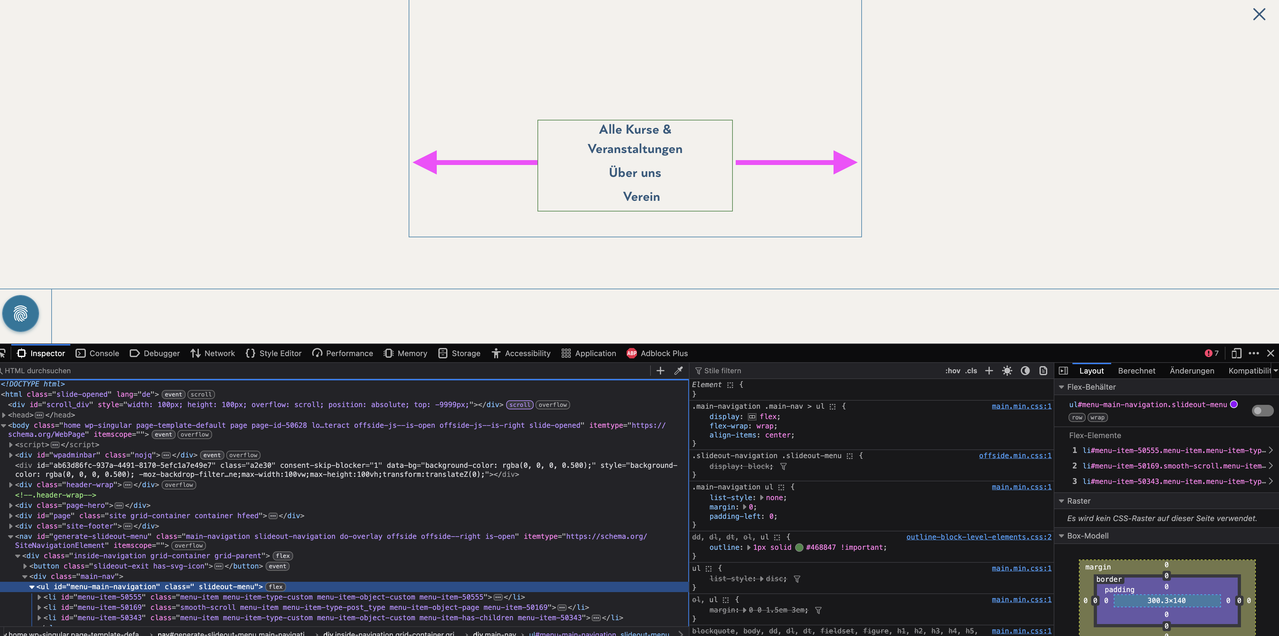Viewport: 1279px width, 636px height.
Task: Toggle light color scheme simulation sun icon
Action: pos(1007,370)
